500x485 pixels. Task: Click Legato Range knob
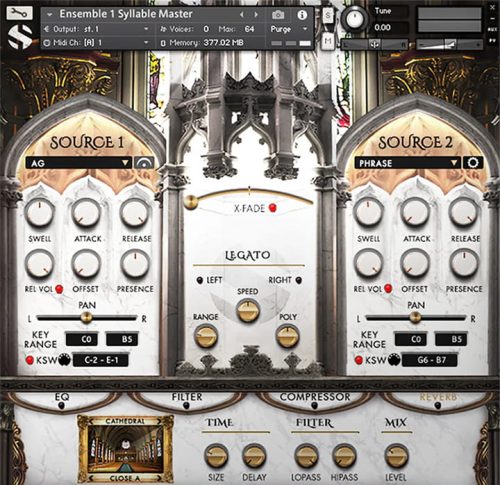point(206,336)
